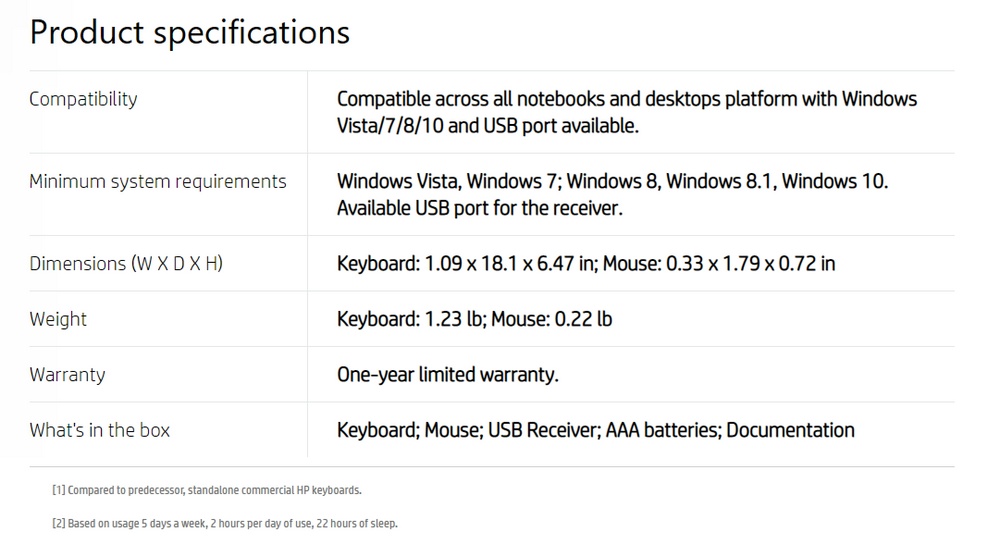The height and width of the screenshot is (557, 1000).
Task: Click the Product specifications heading
Action: tap(189, 33)
